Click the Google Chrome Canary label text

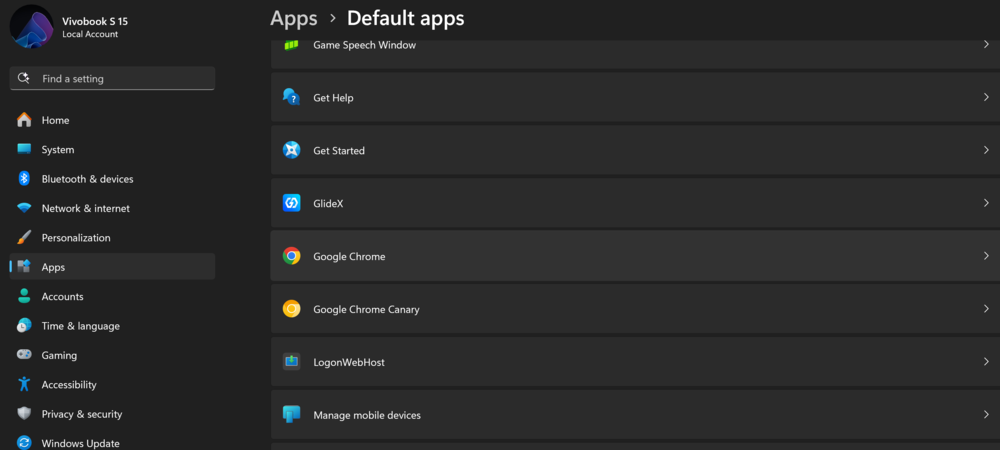pos(366,309)
